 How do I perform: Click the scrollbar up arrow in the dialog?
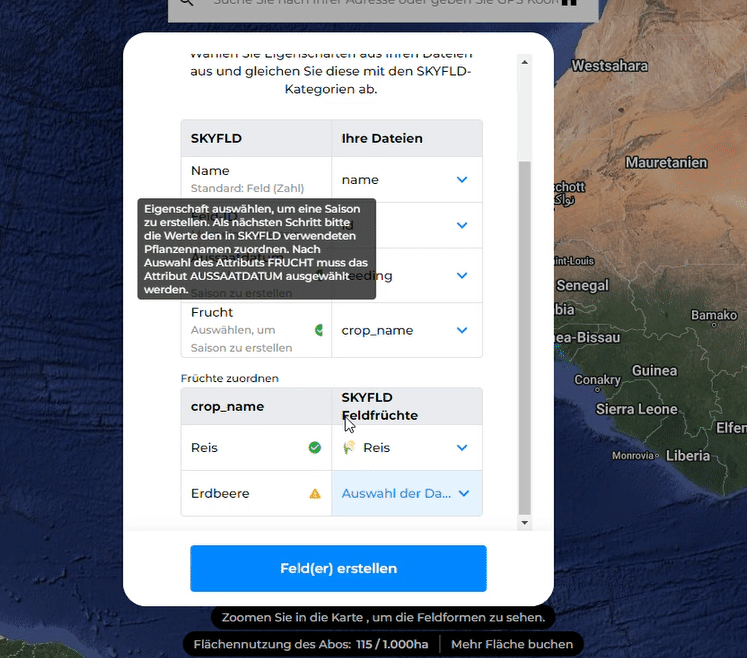(x=525, y=62)
